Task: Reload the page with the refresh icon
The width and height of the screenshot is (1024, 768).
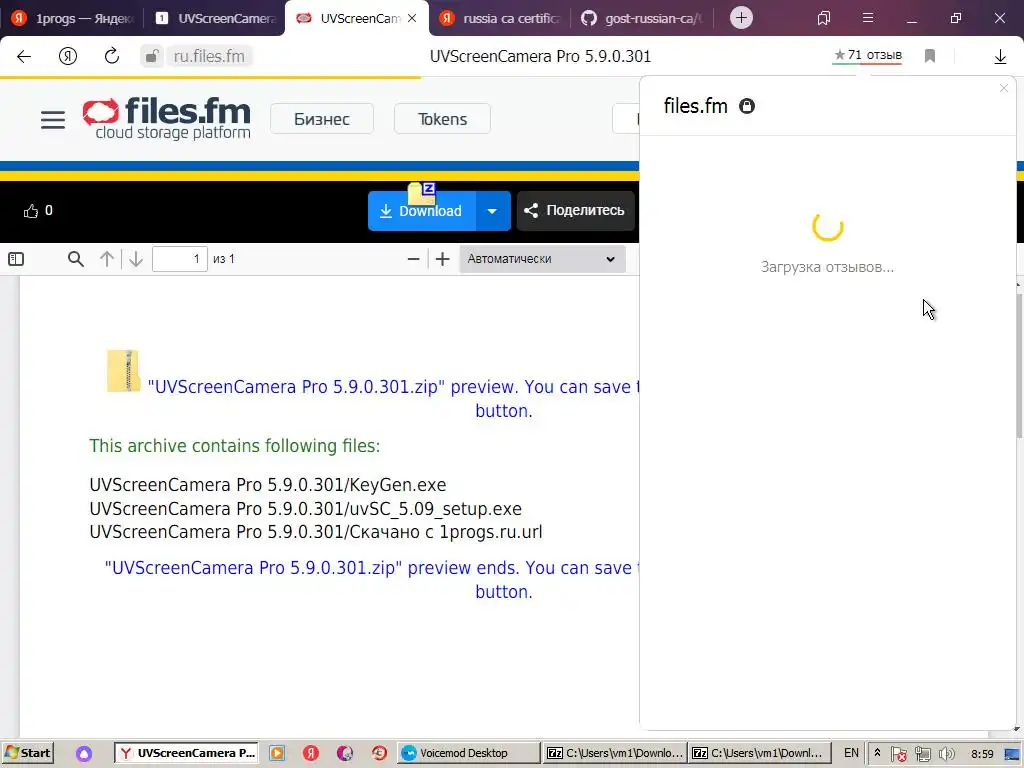Action: point(112,56)
